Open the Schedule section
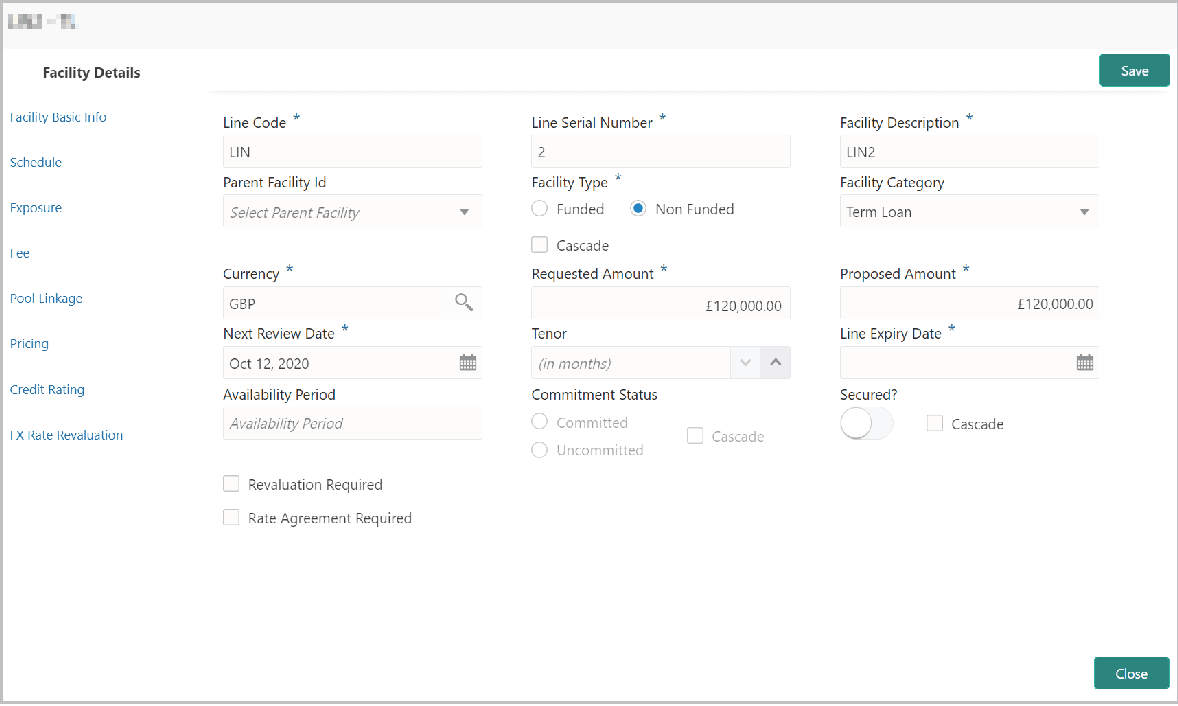 (x=36, y=162)
